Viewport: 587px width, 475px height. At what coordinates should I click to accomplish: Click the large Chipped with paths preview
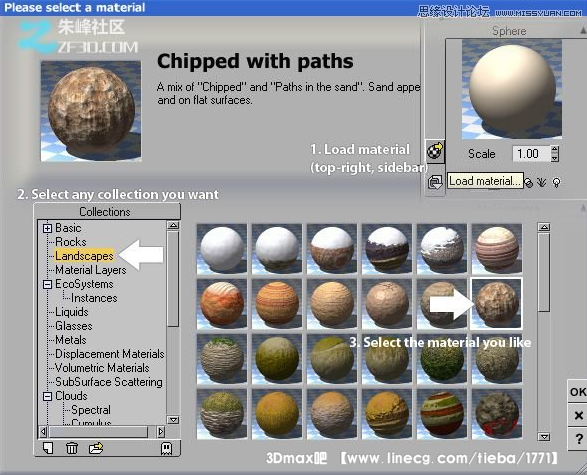coord(91,111)
